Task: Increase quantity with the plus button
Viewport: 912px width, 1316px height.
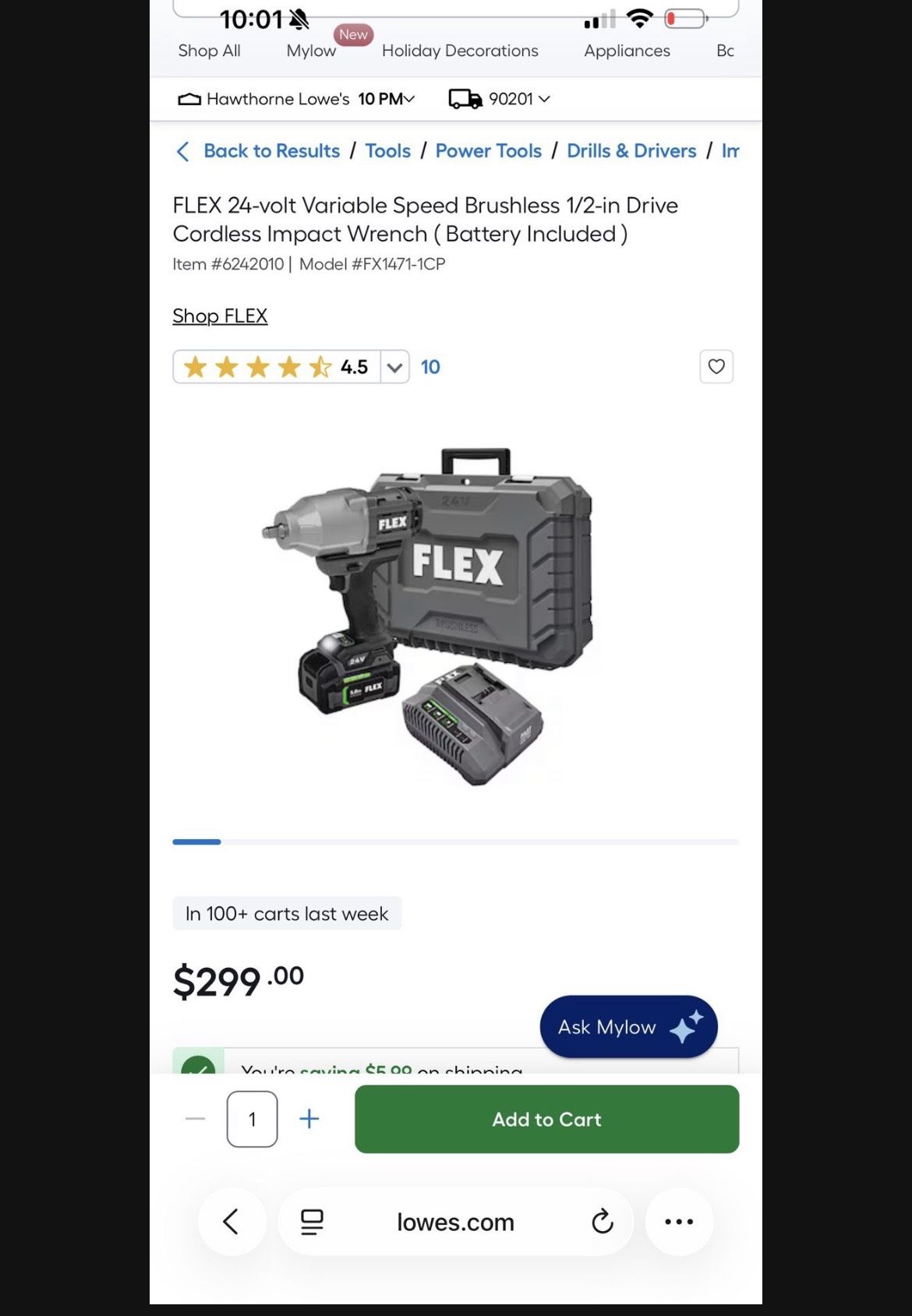Action: 309,1119
